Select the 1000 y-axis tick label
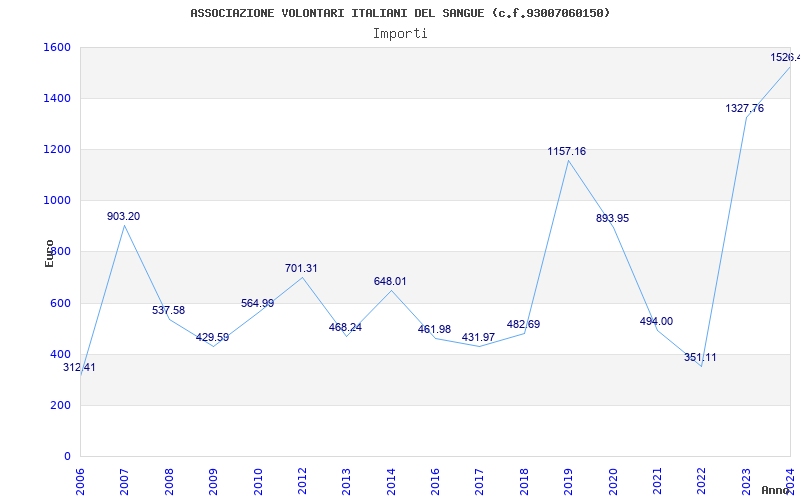The height and width of the screenshot is (500, 800). pos(57,201)
